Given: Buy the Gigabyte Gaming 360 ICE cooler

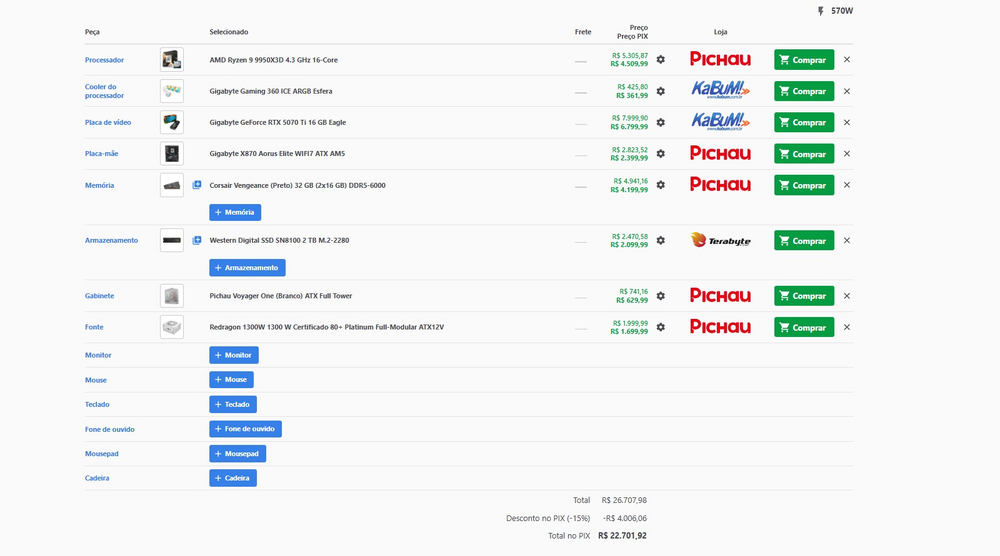Looking at the screenshot, I should [x=804, y=91].
